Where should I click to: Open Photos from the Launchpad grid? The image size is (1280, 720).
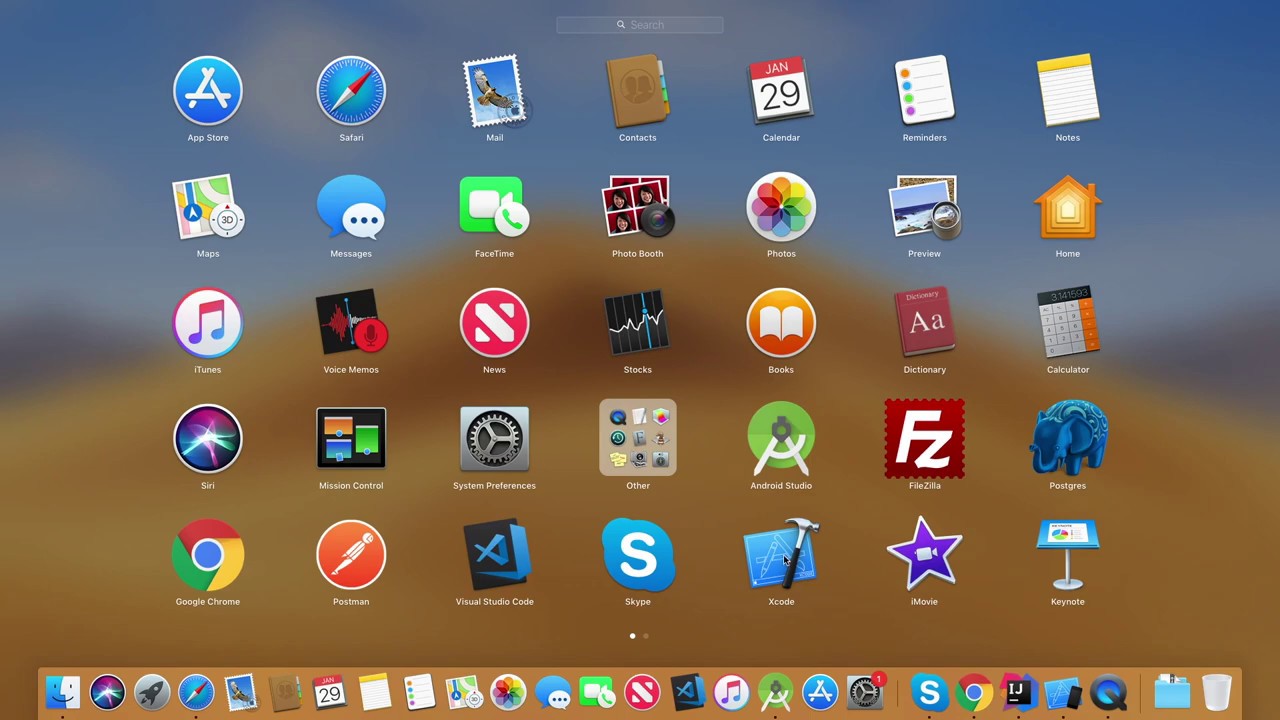(x=781, y=208)
